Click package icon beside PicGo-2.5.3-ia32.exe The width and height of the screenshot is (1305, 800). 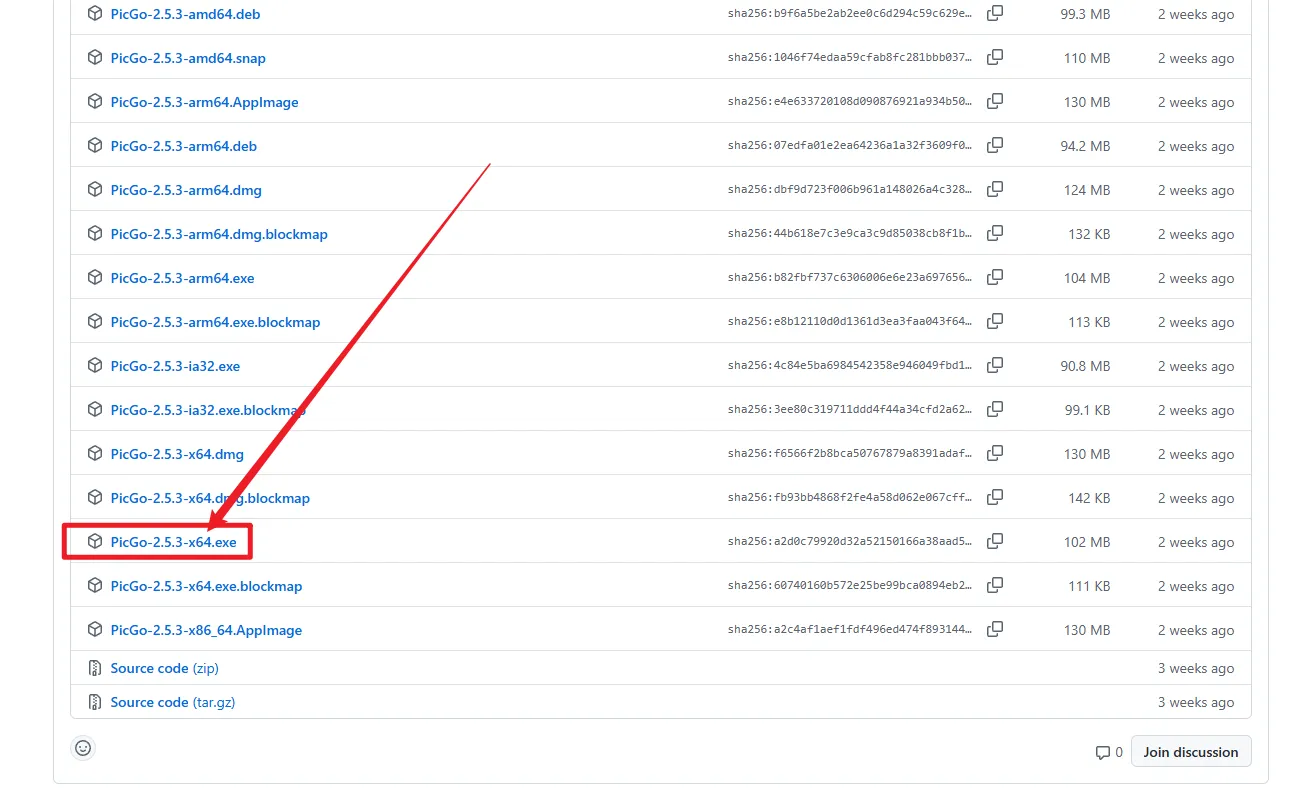click(x=95, y=365)
